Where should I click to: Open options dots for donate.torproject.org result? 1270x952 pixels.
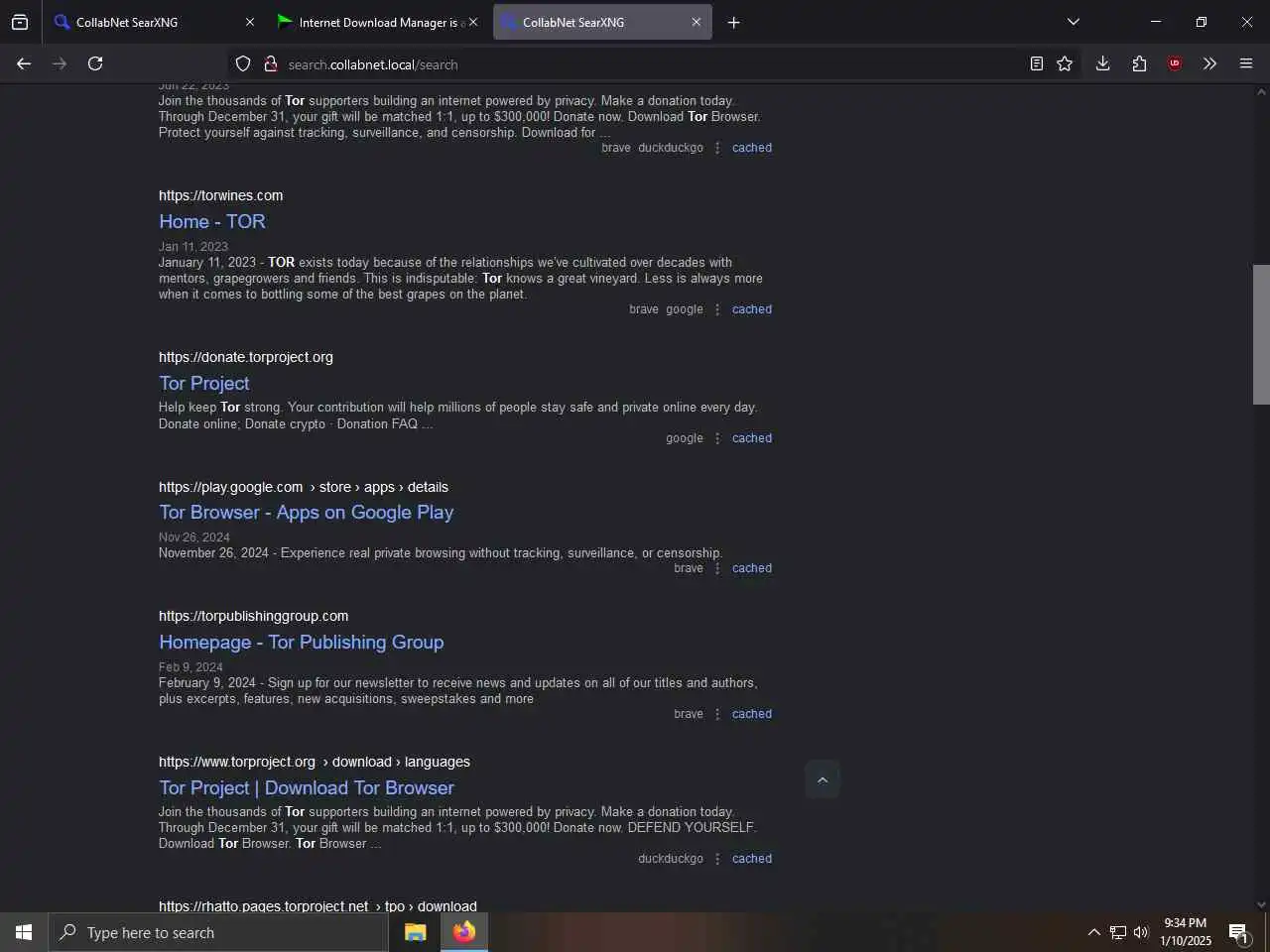[717, 438]
